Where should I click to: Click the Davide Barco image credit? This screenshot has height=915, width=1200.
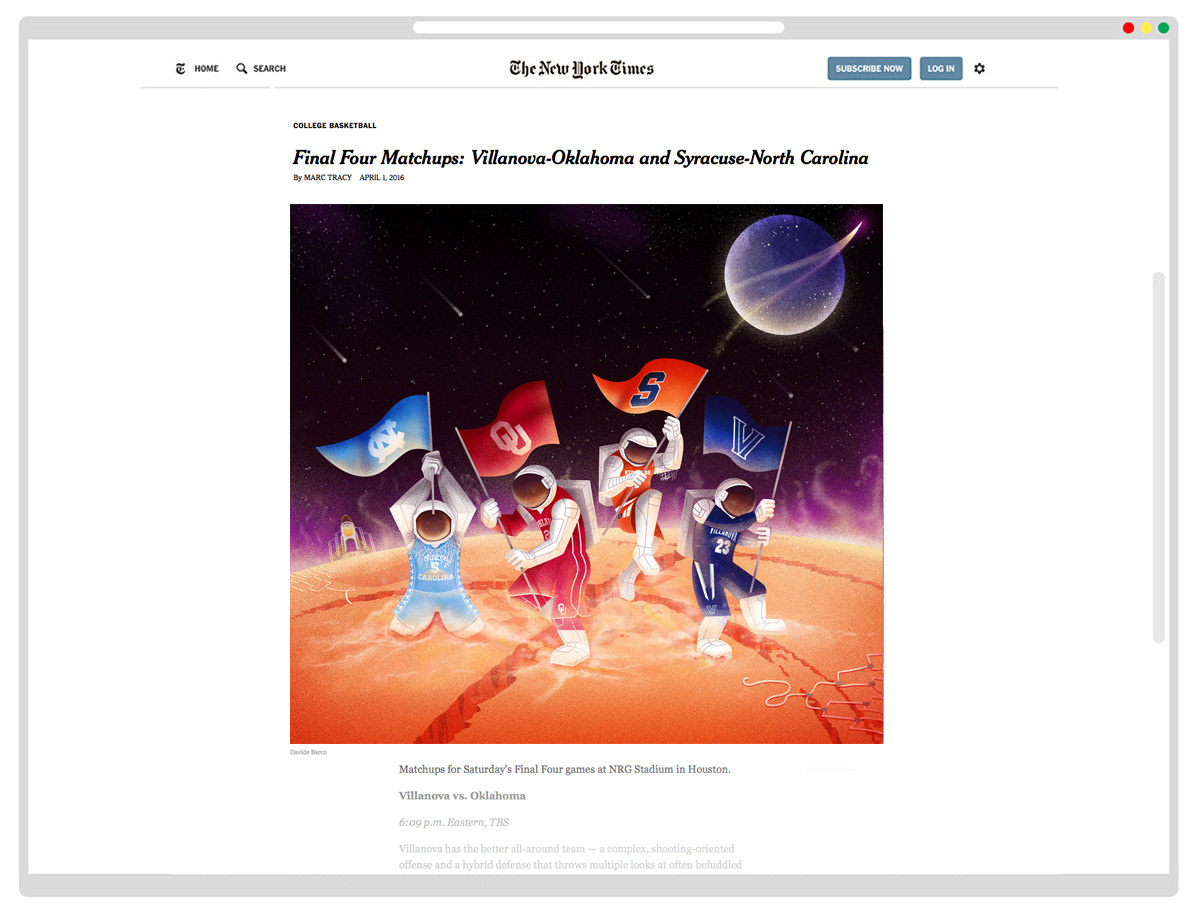coord(308,752)
